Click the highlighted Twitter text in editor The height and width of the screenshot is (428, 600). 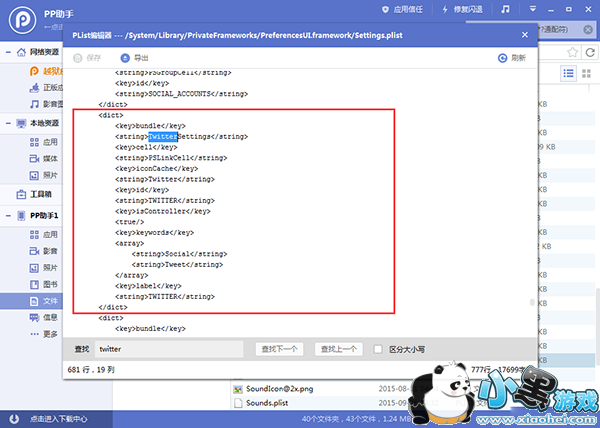pos(163,137)
